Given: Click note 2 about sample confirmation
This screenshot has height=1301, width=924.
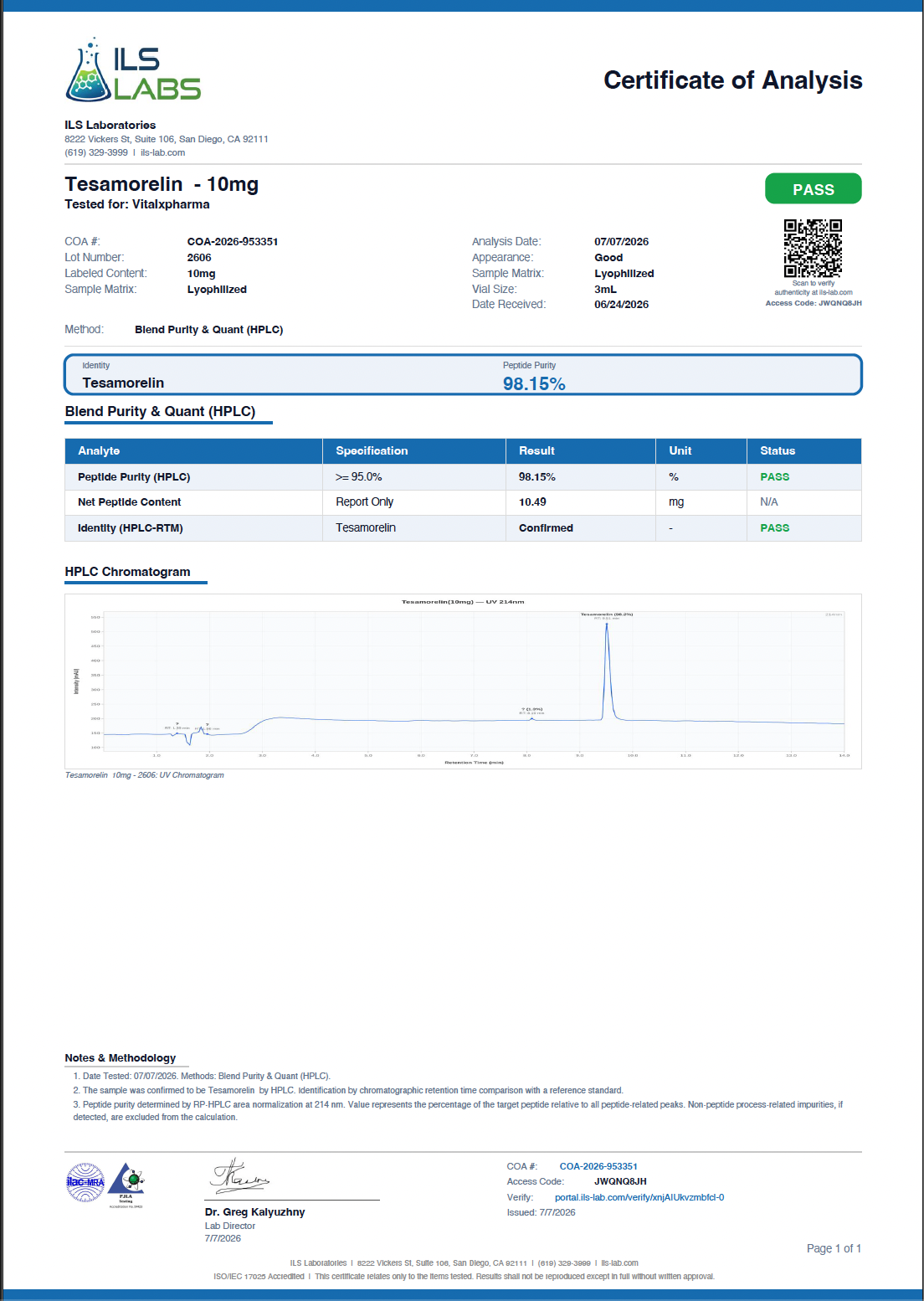Looking at the screenshot, I should point(348,1091).
